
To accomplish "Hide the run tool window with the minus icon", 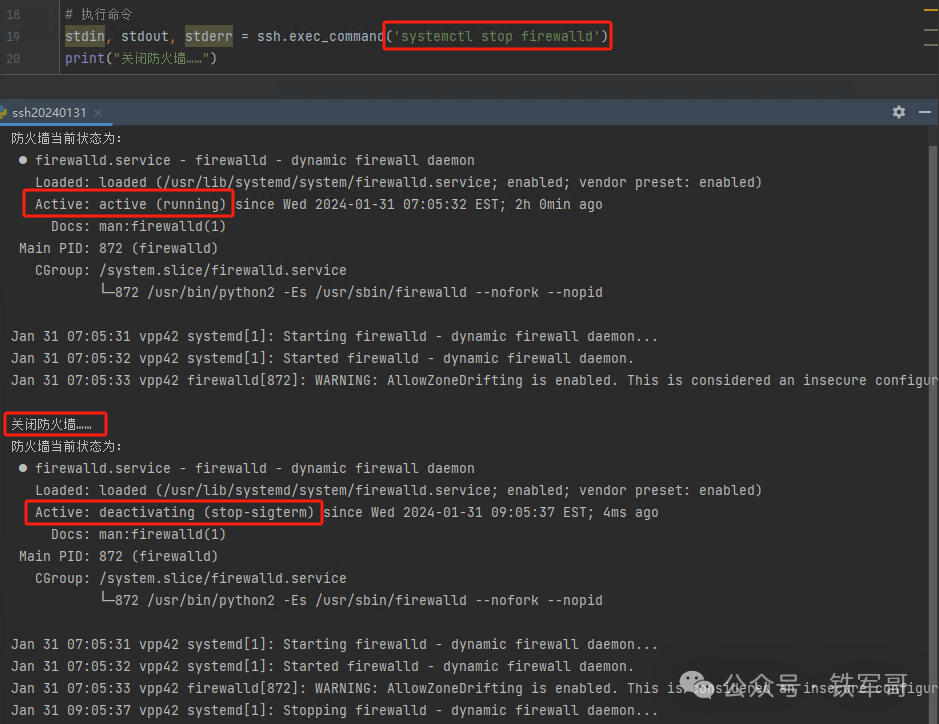I will (925, 112).
